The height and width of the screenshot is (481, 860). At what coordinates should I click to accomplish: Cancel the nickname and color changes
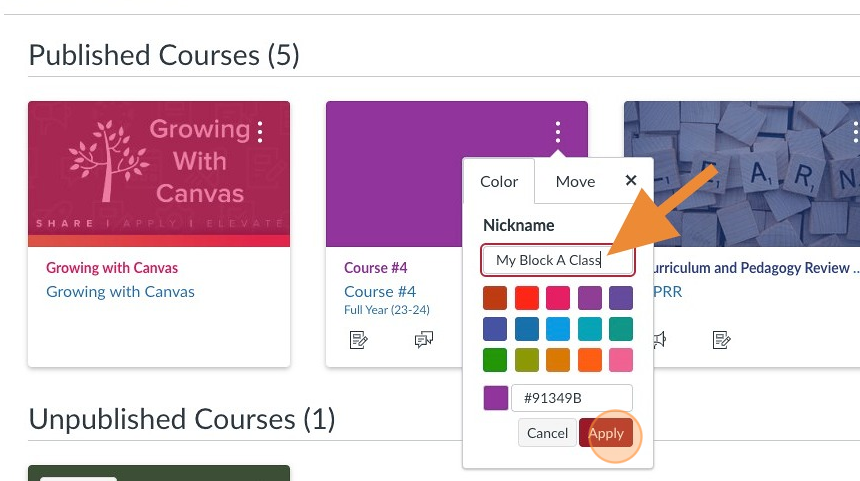[x=547, y=433]
